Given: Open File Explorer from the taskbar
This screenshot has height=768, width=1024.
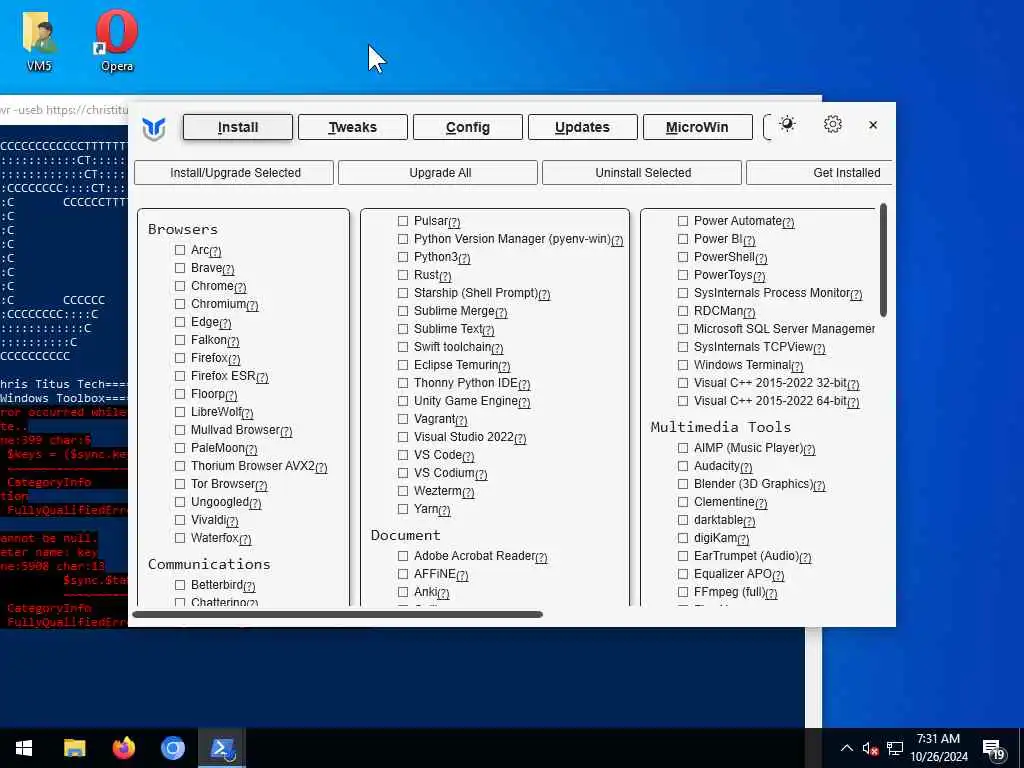Looking at the screenshot, I should [x=74, y=748].
